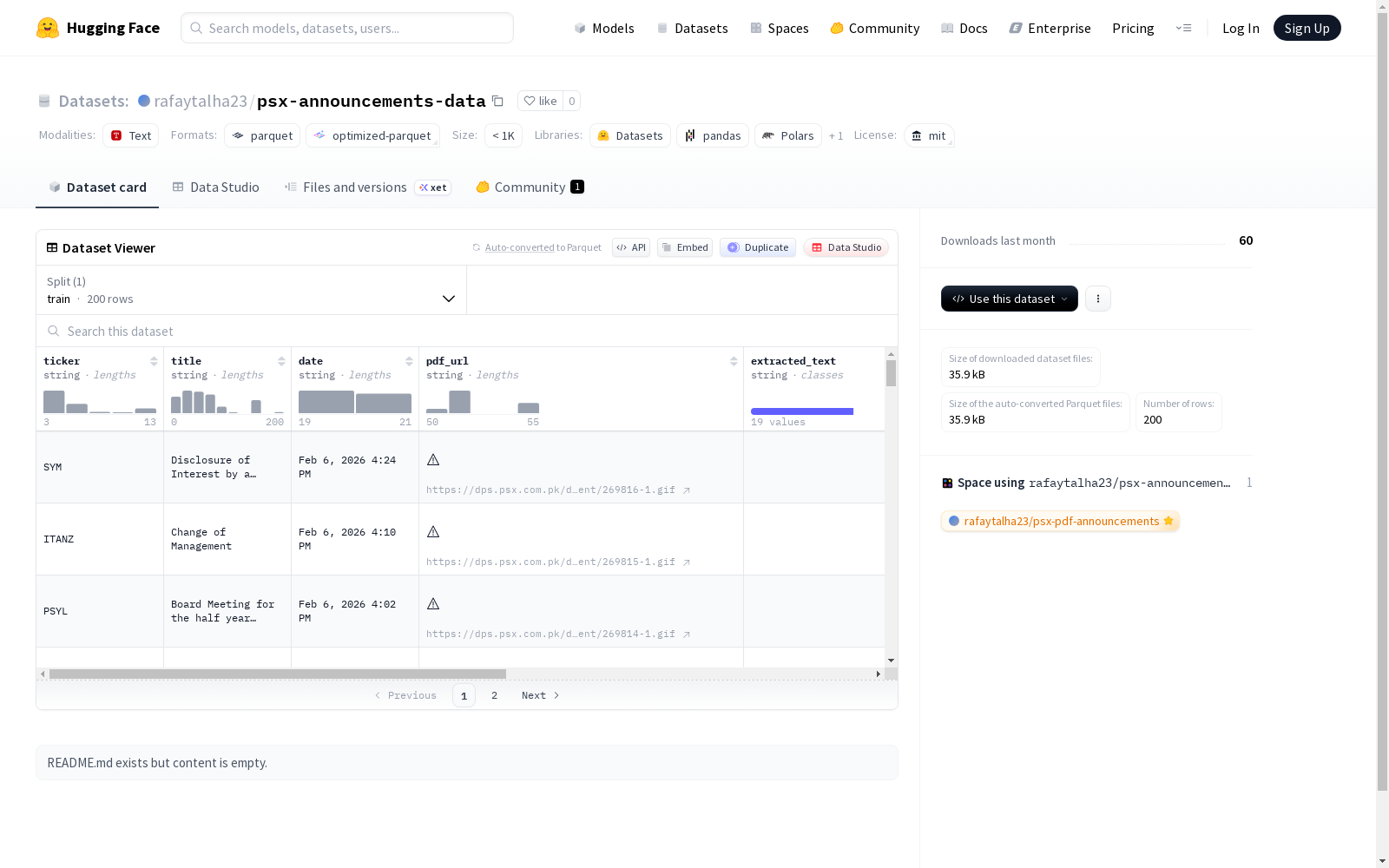
Task: Open the Use this dataset dropdown
Action: 1009,299
